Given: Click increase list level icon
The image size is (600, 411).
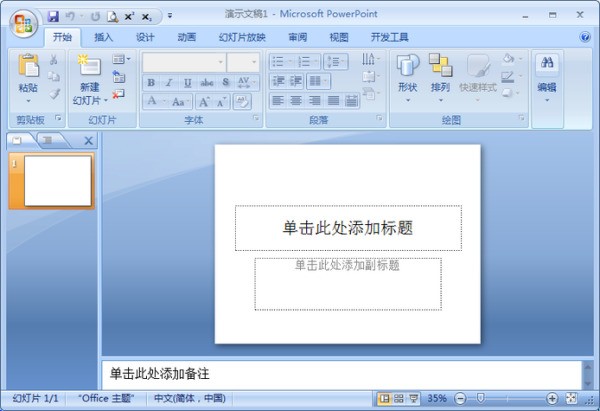Looking at the screenshot, I should point(296,81).
